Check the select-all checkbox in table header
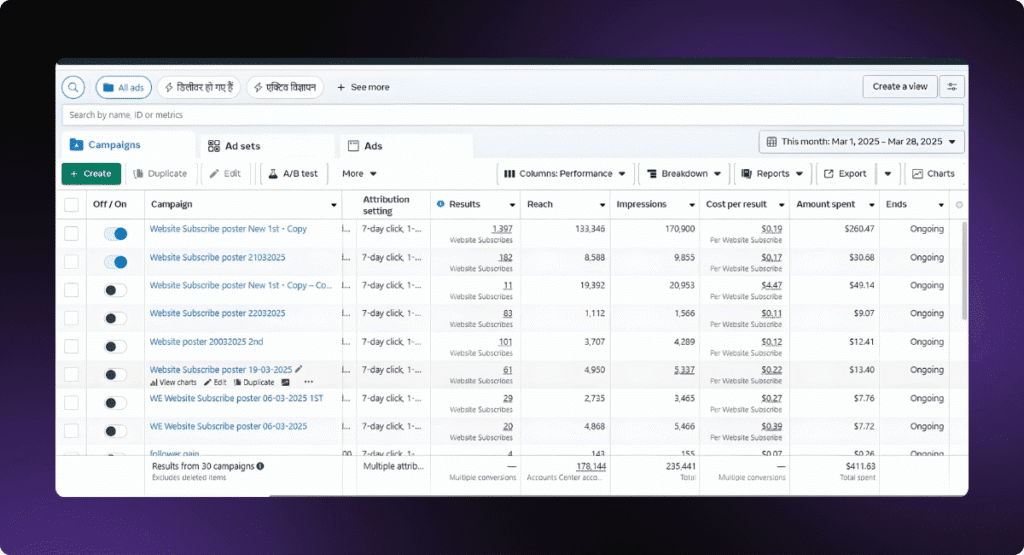The height and width of the screenshot is (555, 1024). [71, 205]
